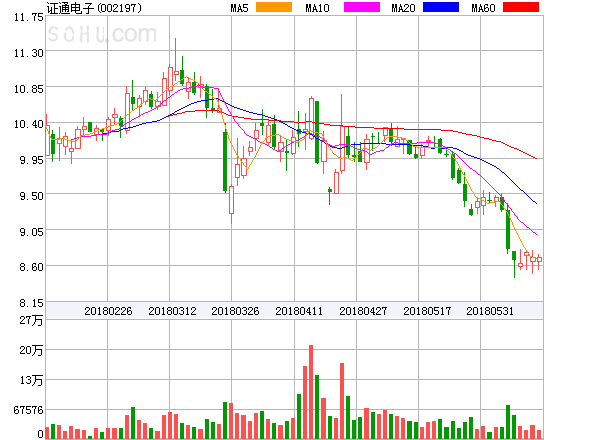Select the MA20 legend label

(403, 8)
